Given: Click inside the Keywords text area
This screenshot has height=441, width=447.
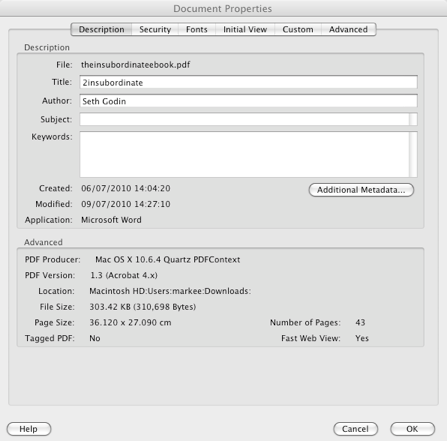Looking at the screenshot, I should coord(244,154).
